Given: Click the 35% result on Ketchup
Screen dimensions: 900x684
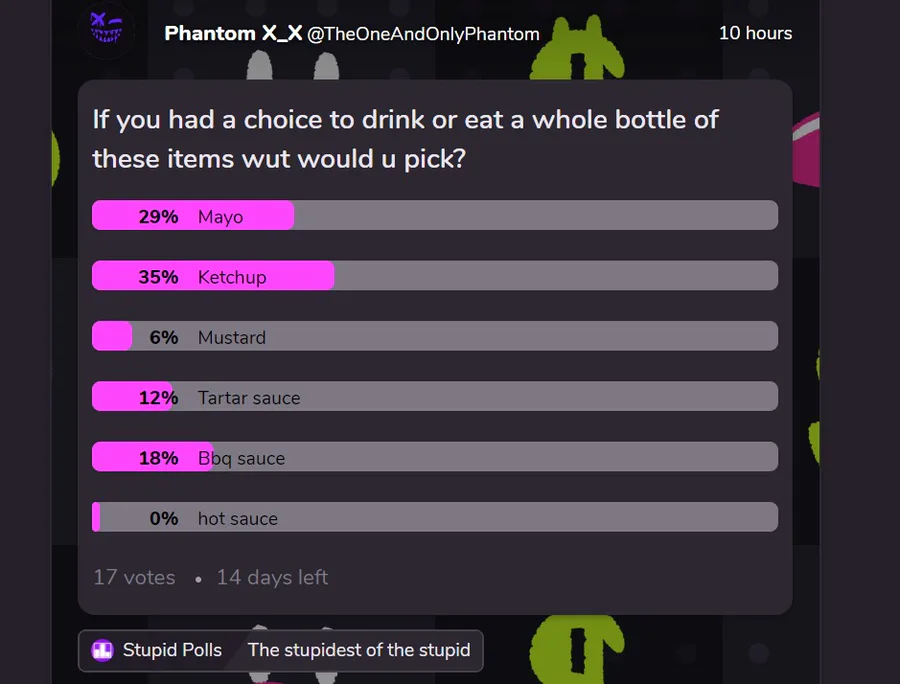Looking at the screenshot, I should coord(158,277).
